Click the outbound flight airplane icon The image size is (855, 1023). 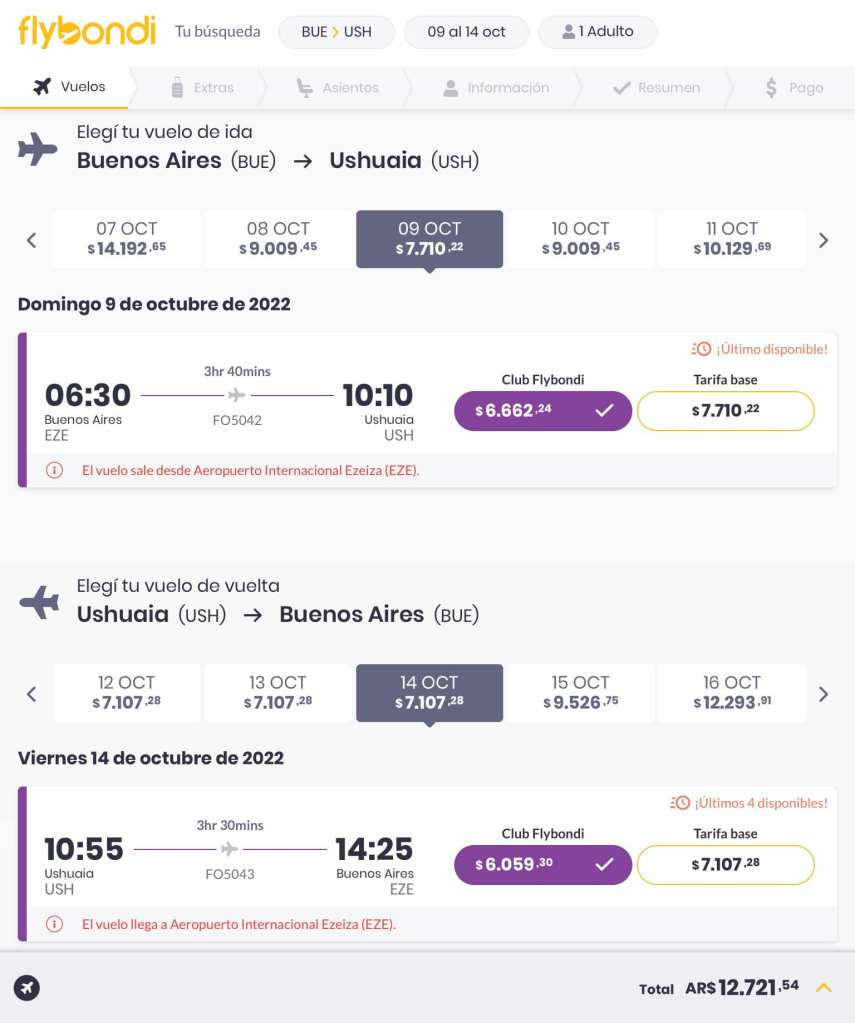point(38,150)
